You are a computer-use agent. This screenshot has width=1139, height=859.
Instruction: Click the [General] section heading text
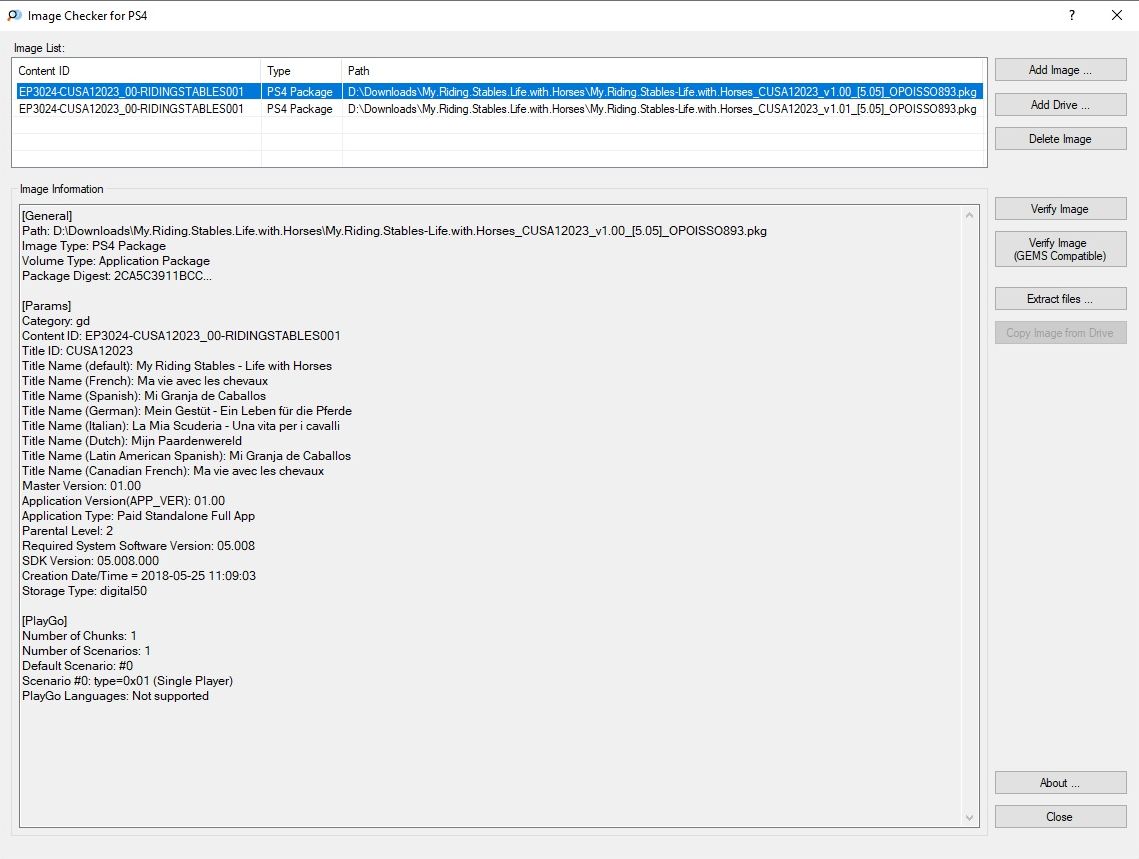pos(47,216)
